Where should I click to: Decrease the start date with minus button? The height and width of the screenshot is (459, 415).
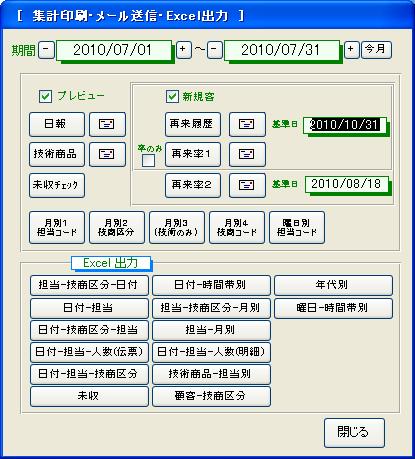46,50
